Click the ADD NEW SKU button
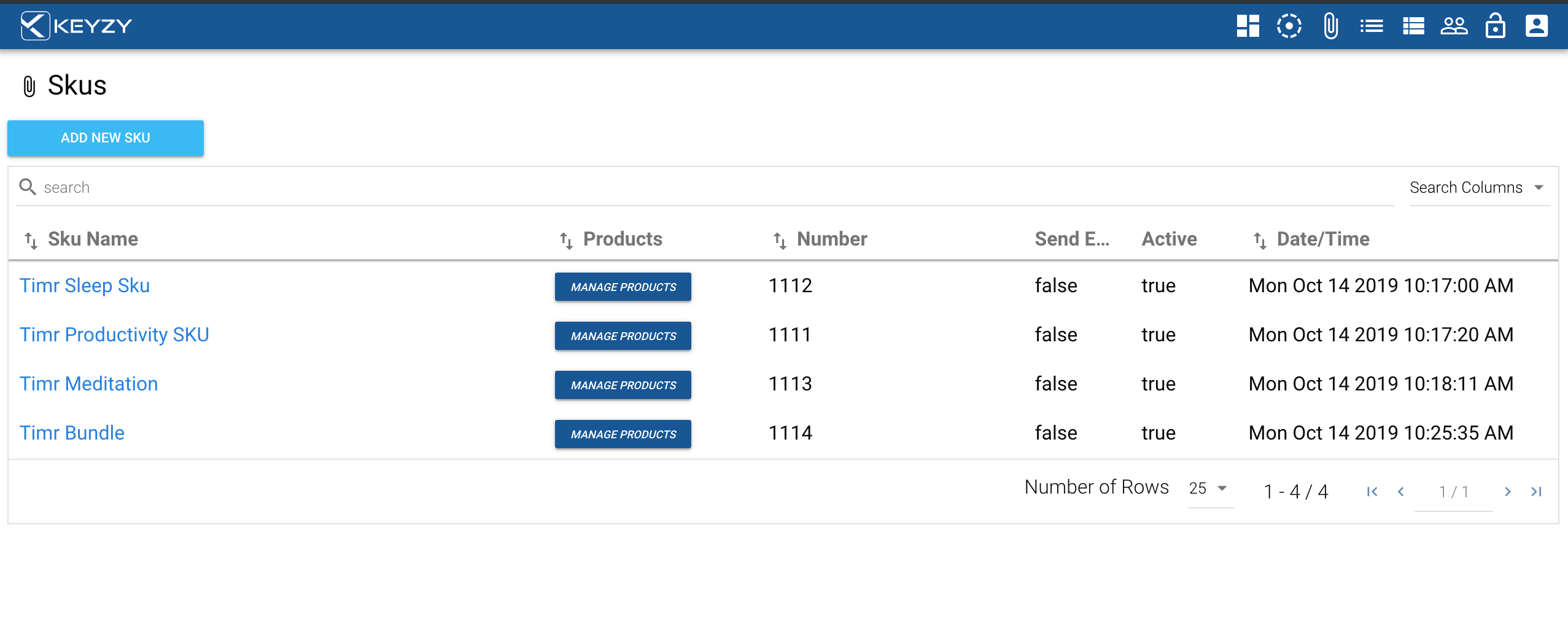 (x=105, y=138)
